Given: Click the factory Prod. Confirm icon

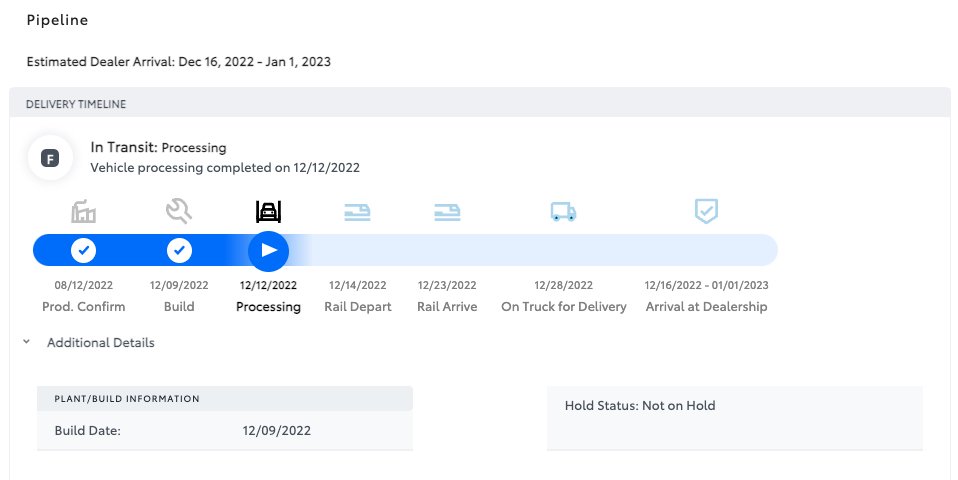Looking at the screenshot, I should pyautogui.click(x=84, y=211).
